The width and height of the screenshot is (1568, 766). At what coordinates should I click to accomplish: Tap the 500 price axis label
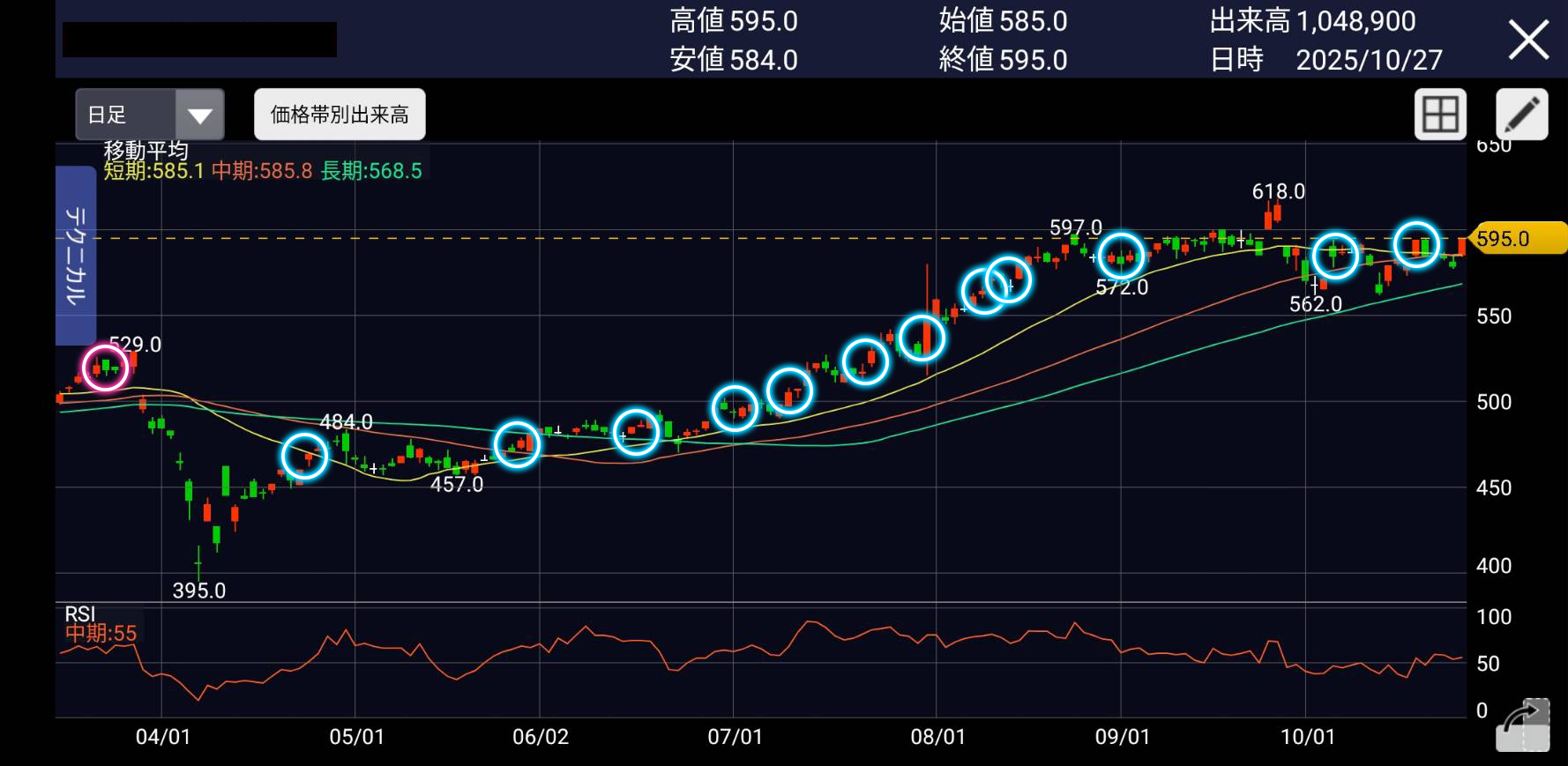pyautogui.click(x=1494, y=402)
